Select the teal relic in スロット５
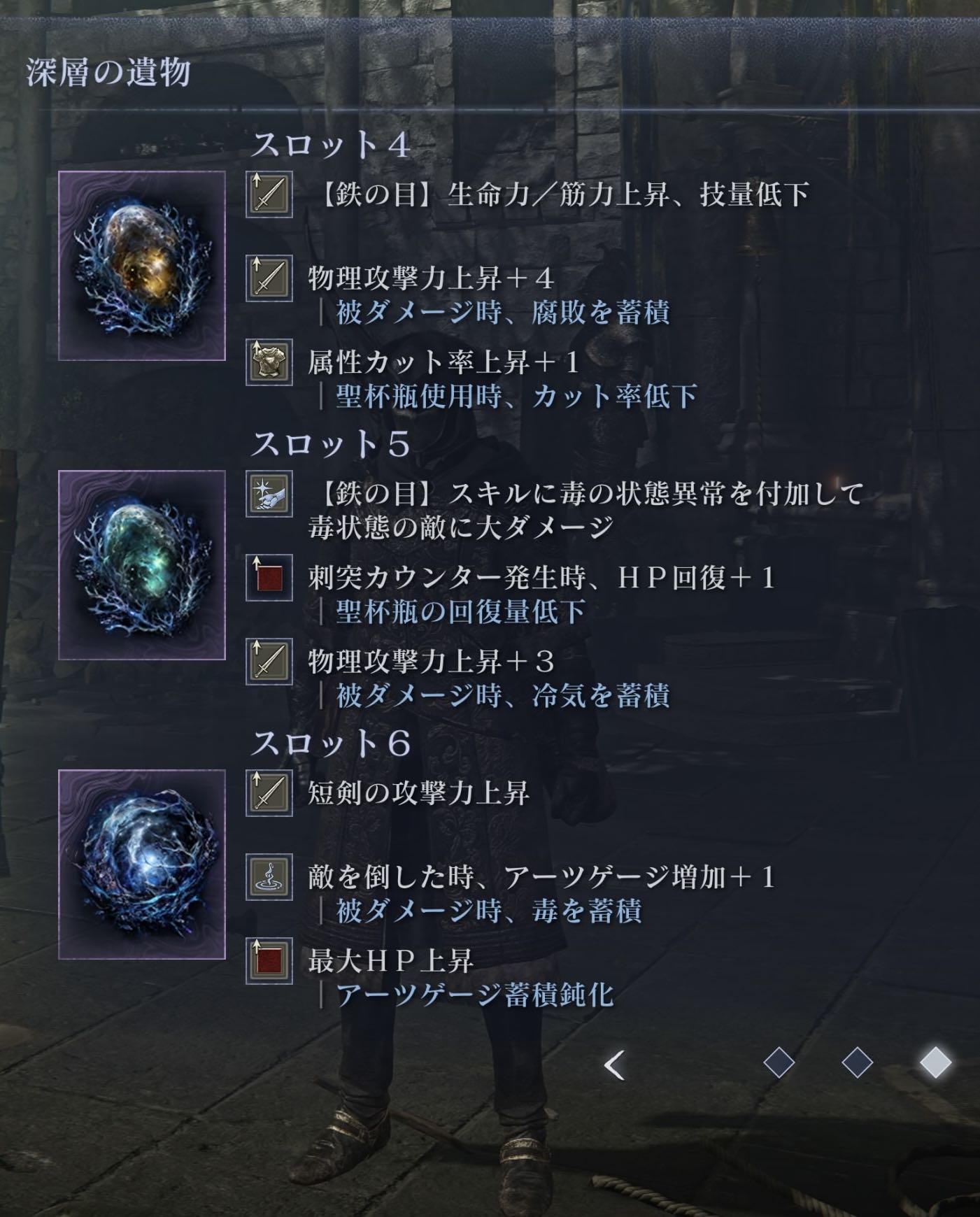 (142, 565)
